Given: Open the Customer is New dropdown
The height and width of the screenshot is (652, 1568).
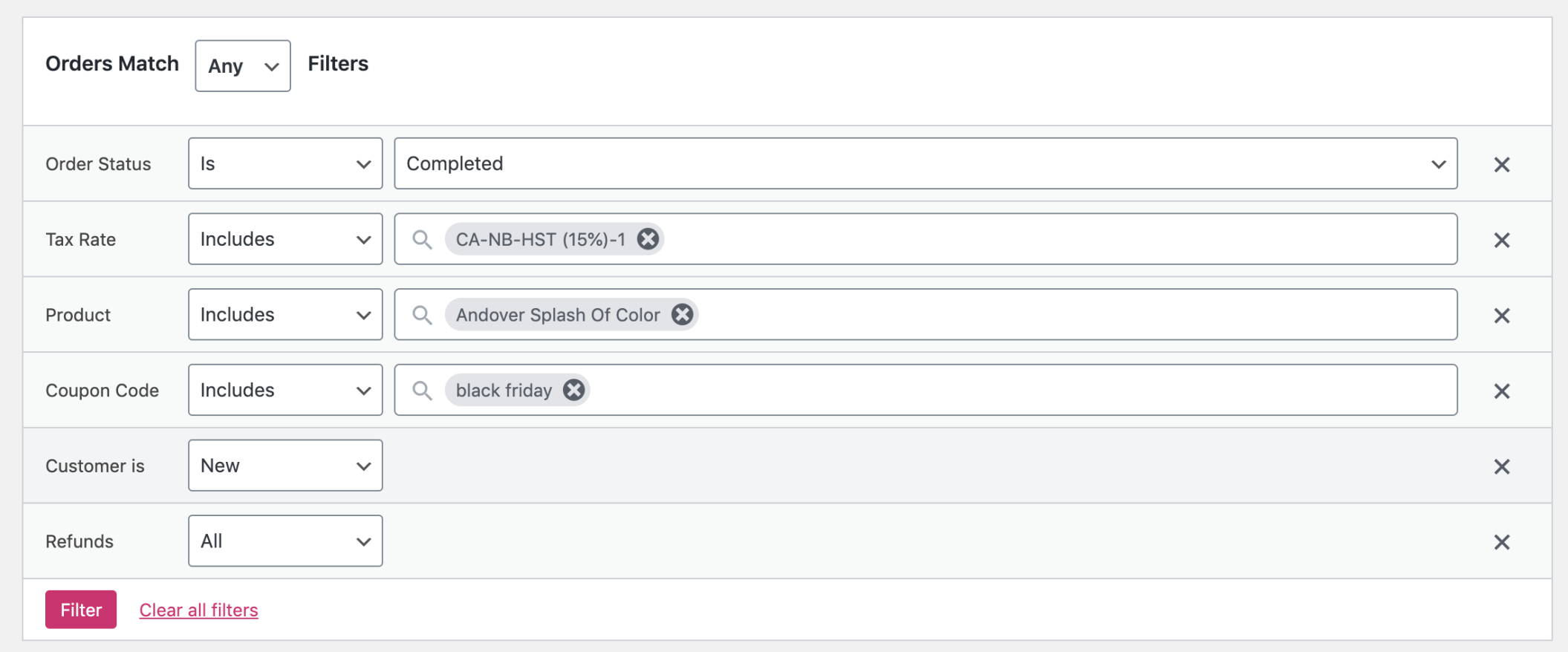Looking at the screenshot, I should tap(284, 466).
